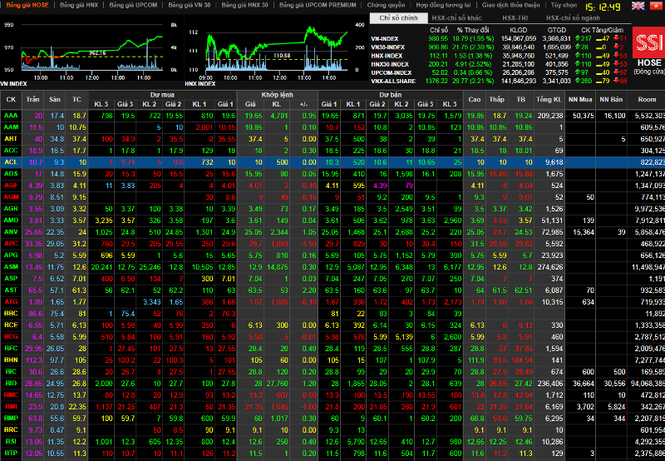Select stock symbol BMP

pos(11,418)
